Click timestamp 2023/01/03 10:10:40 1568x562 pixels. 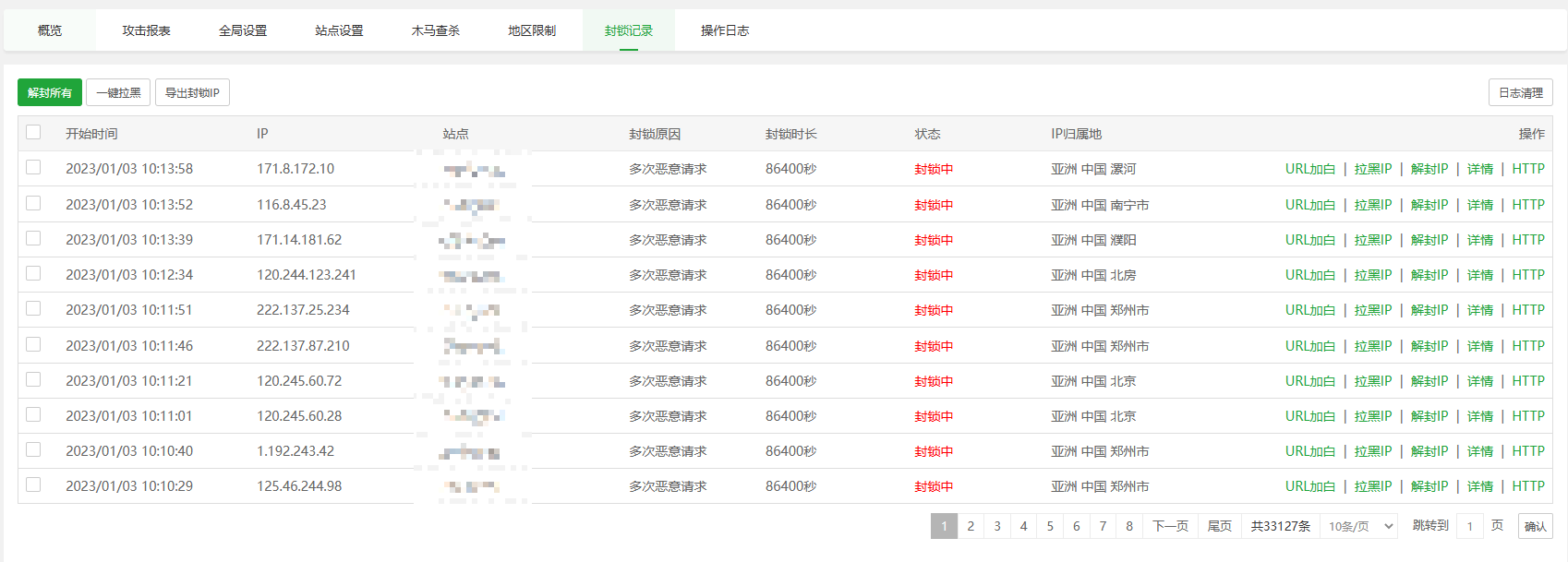coord(129,451)
